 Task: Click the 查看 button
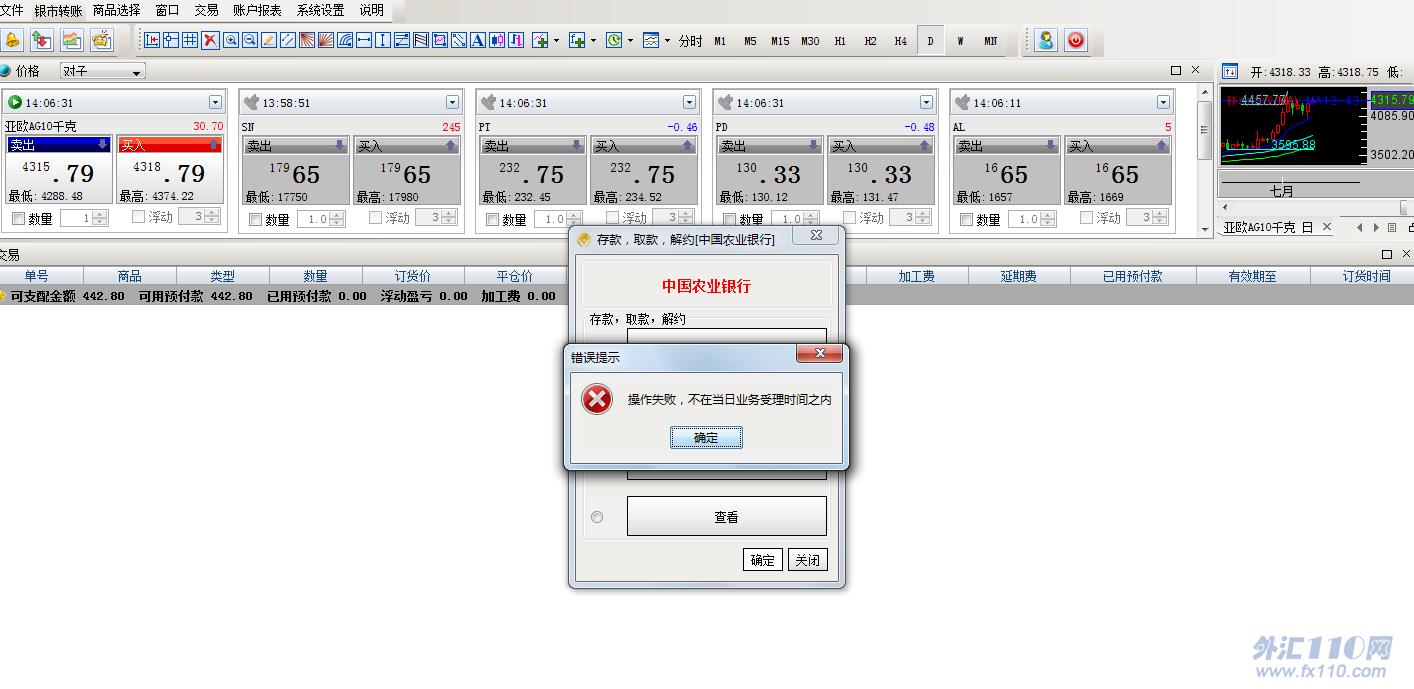(727, 517)
